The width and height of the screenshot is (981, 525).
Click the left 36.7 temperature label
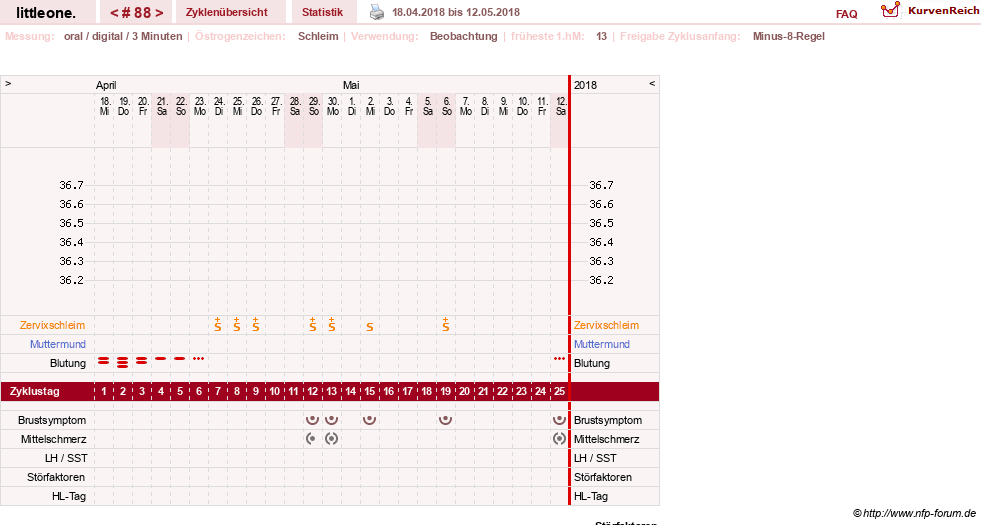pos(71,185)
